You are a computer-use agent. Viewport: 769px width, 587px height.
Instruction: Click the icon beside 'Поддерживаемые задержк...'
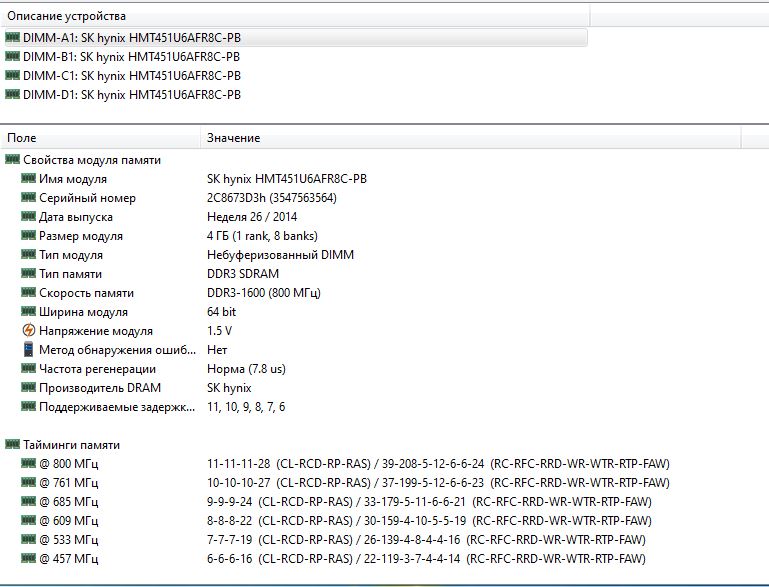click(28, 406)
